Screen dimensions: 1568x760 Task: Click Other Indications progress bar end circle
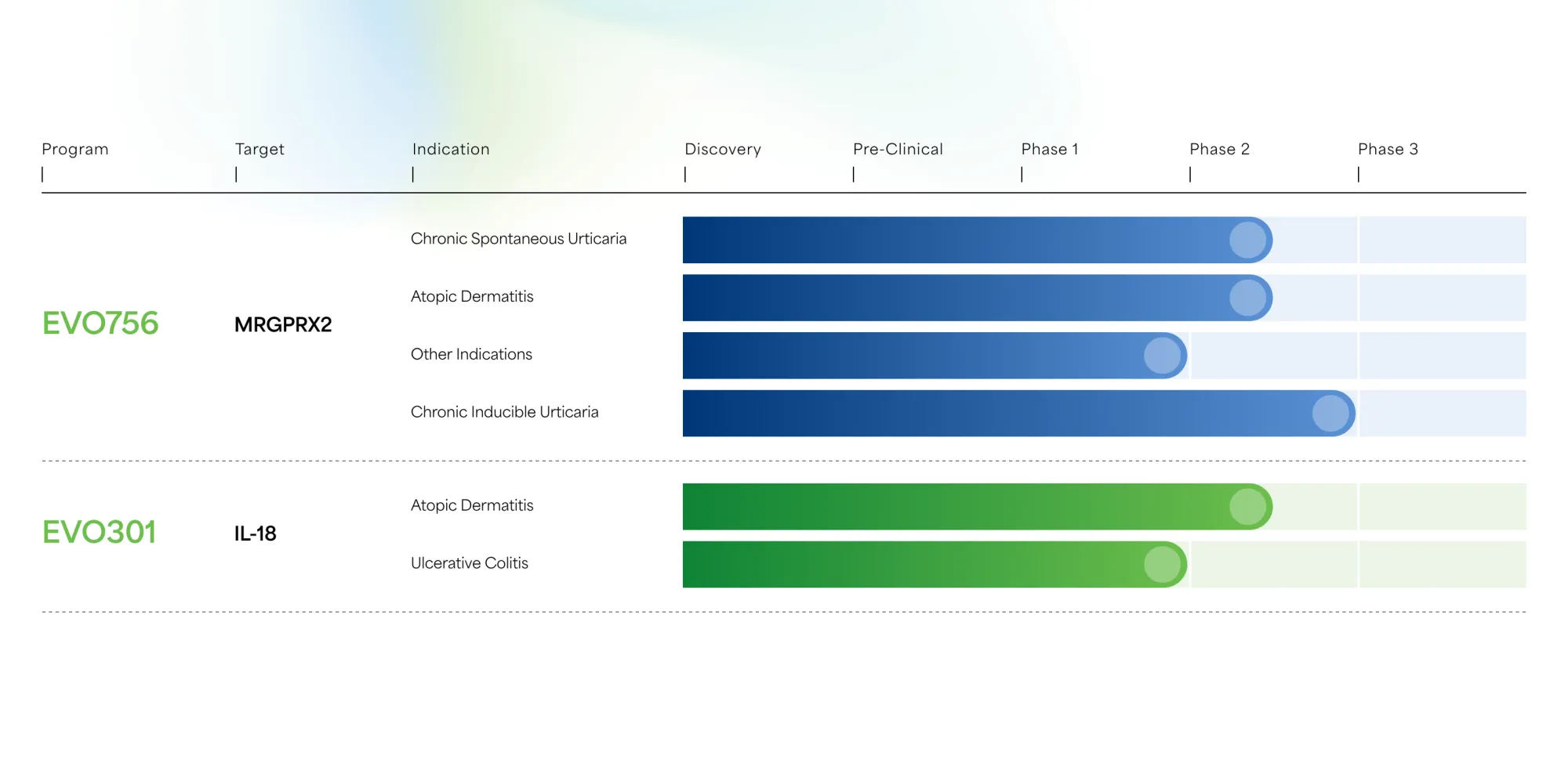click(1162, 356)
